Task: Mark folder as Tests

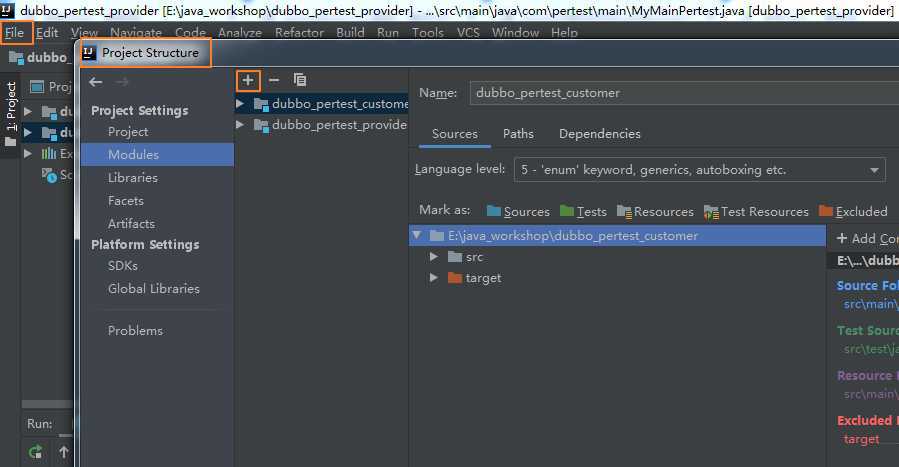Action: [583, 211]
